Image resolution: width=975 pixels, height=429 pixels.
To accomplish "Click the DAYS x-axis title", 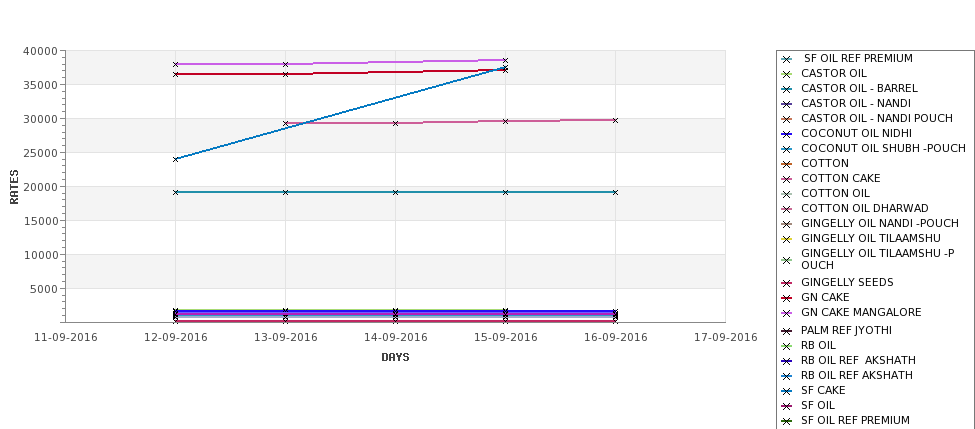I will pyautogui.click(x=395, y=358).
